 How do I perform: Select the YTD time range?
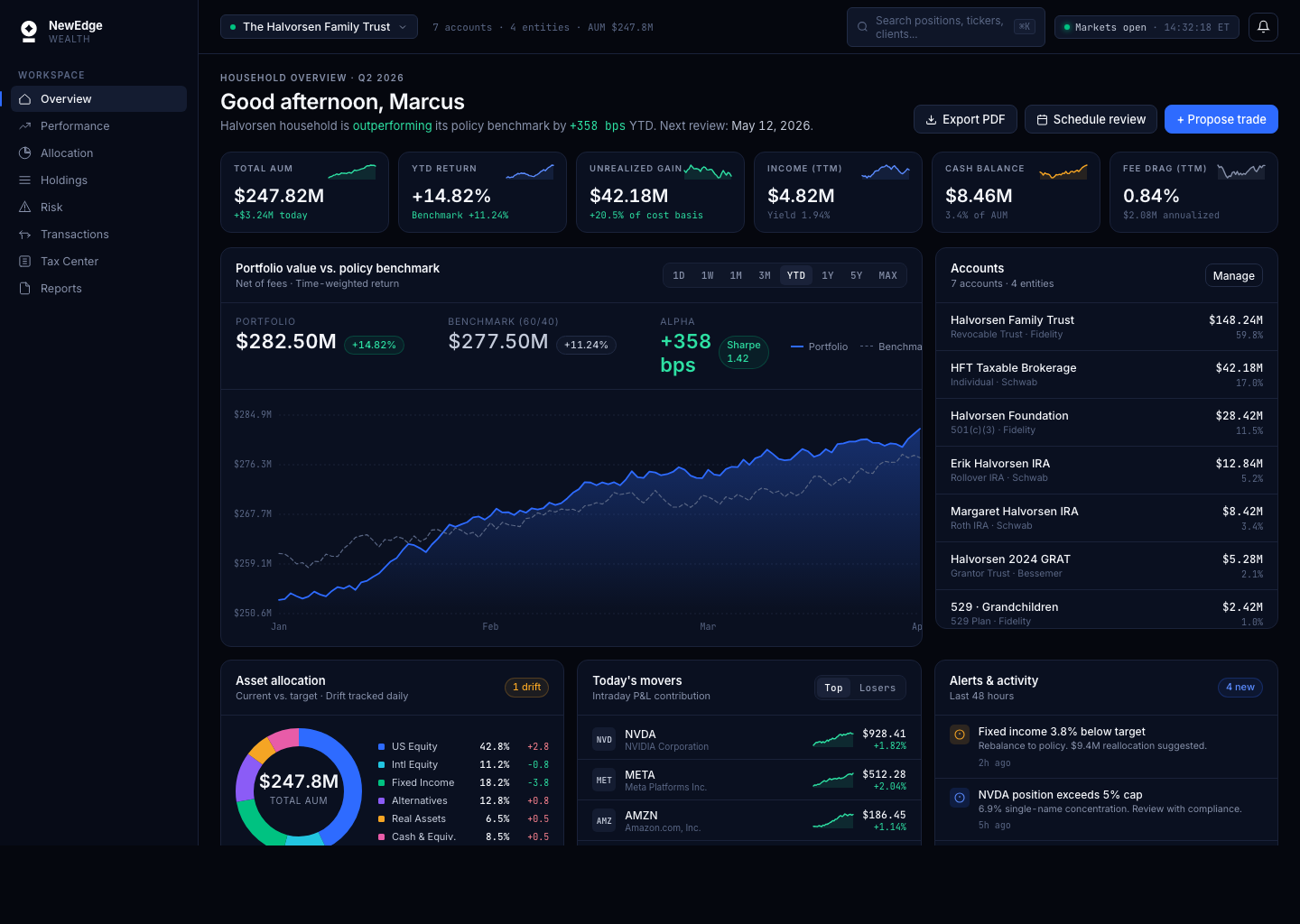point(796,276)
